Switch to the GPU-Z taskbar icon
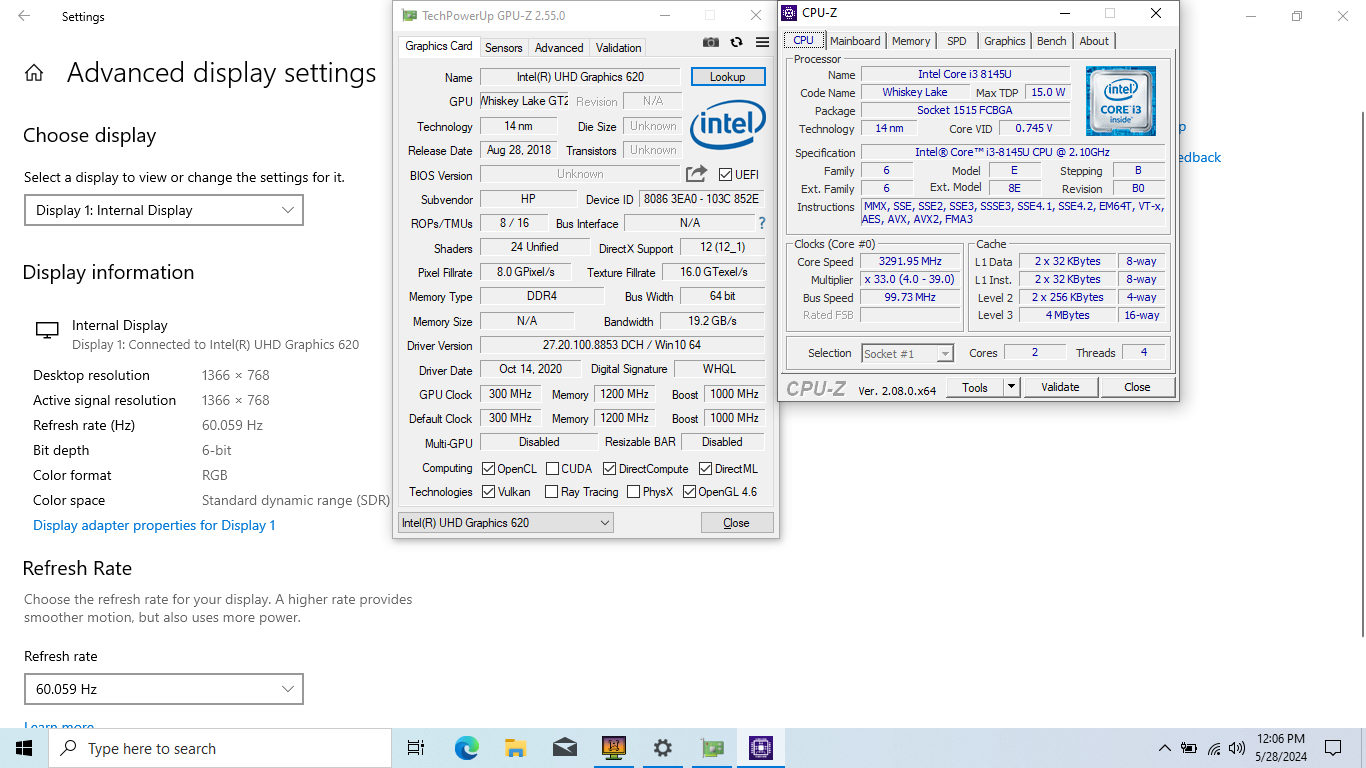This screenshot has height=768, width=1366. point(712,748)
